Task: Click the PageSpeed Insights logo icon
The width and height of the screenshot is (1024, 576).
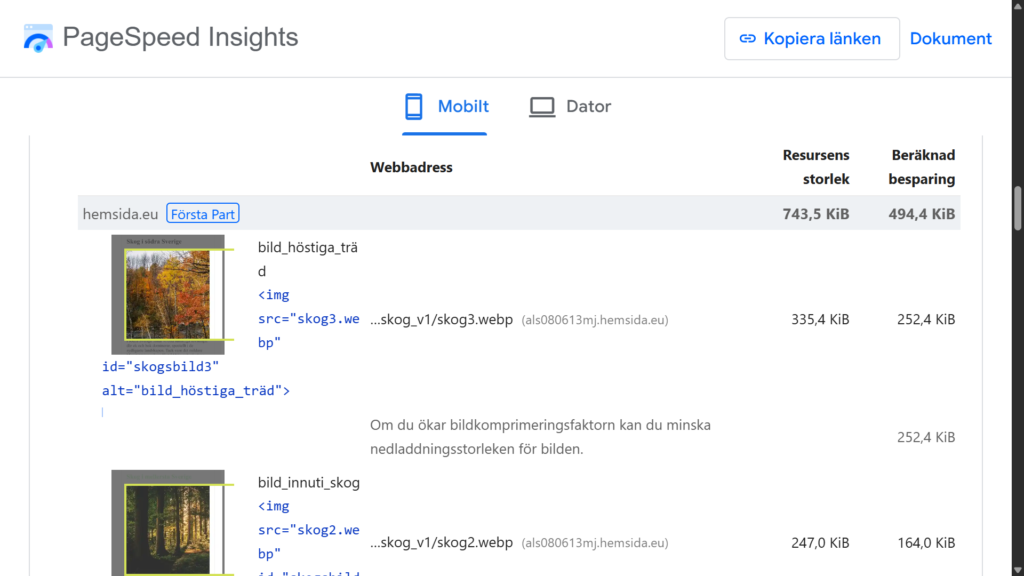Action: coord(38,38)
